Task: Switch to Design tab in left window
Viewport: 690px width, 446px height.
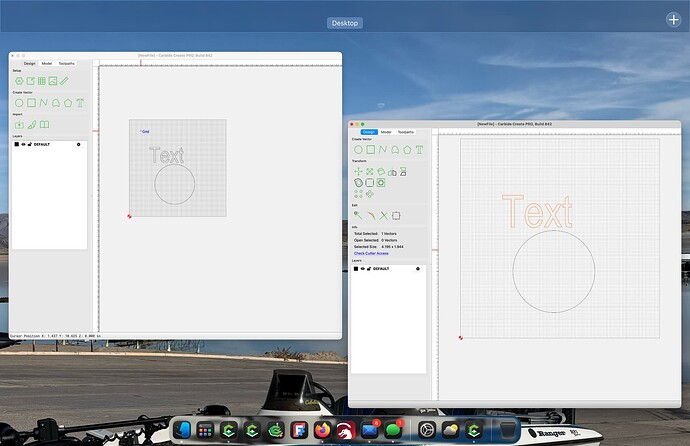Action: click(x=29, y=63)
